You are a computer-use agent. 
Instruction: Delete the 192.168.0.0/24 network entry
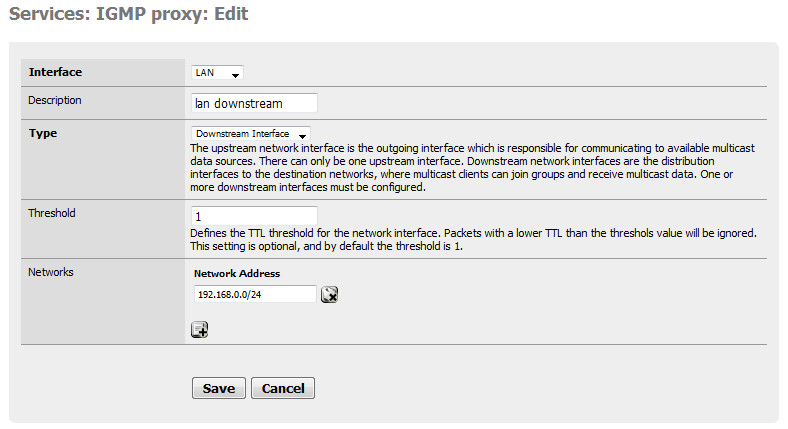tap(329, 294)
